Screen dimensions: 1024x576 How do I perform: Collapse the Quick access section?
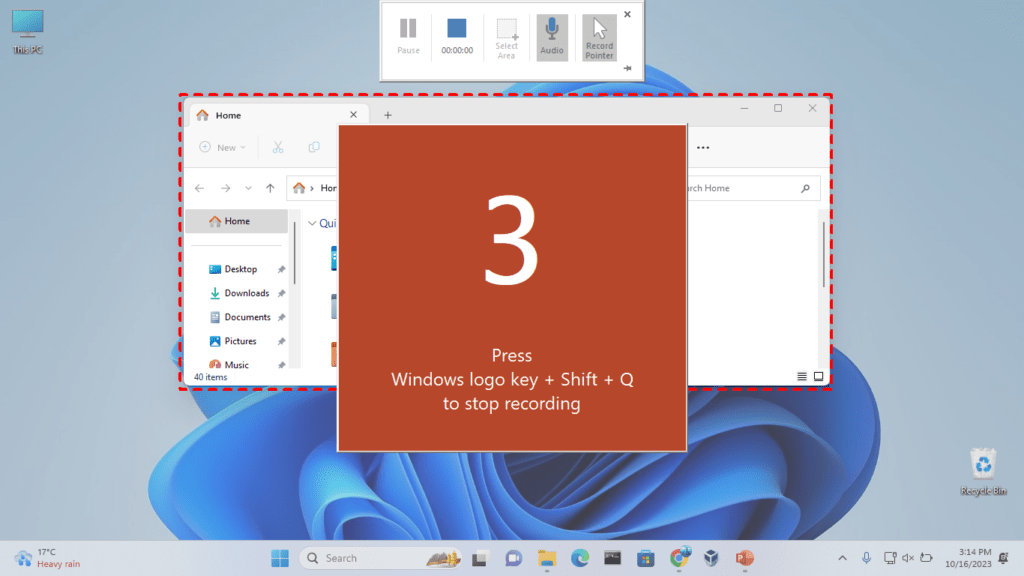312,224
